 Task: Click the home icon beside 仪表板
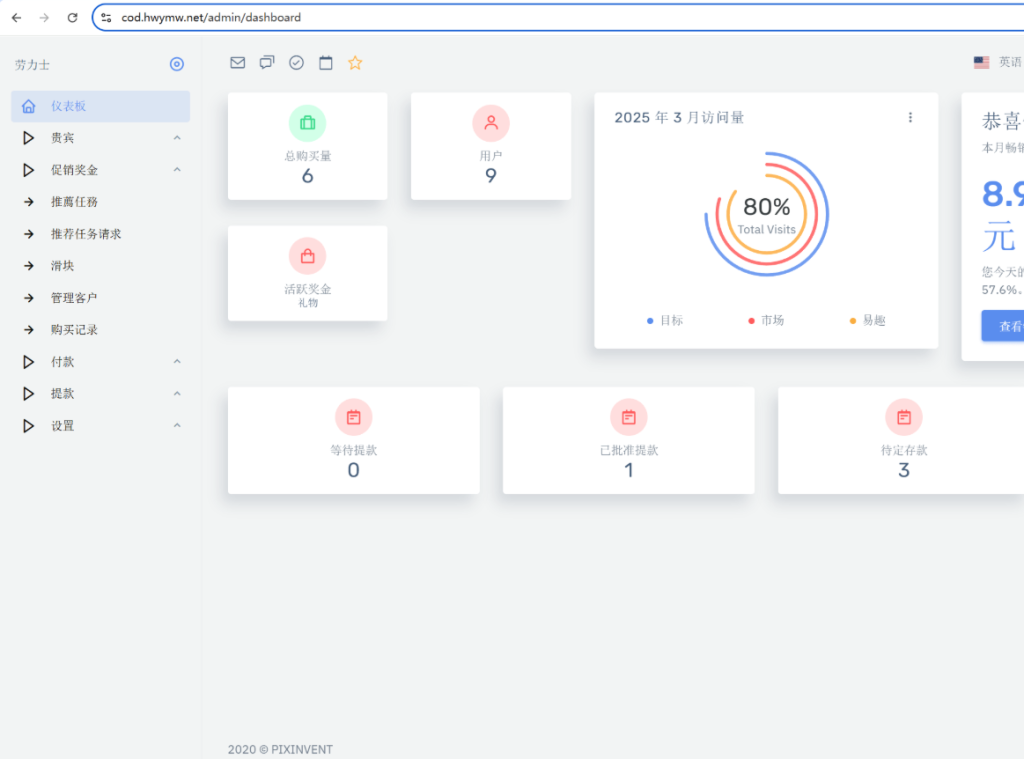click(29, 106)
